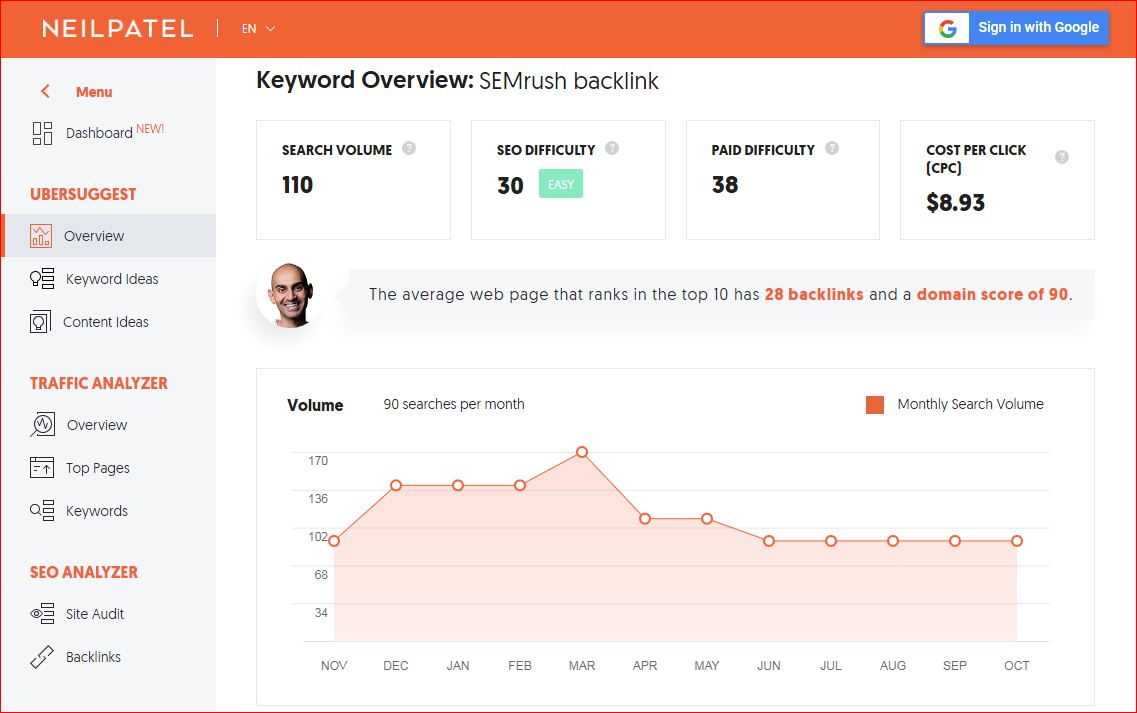
Task: Click the OCT data point on chart
Action: click(x=1017, y=540)
